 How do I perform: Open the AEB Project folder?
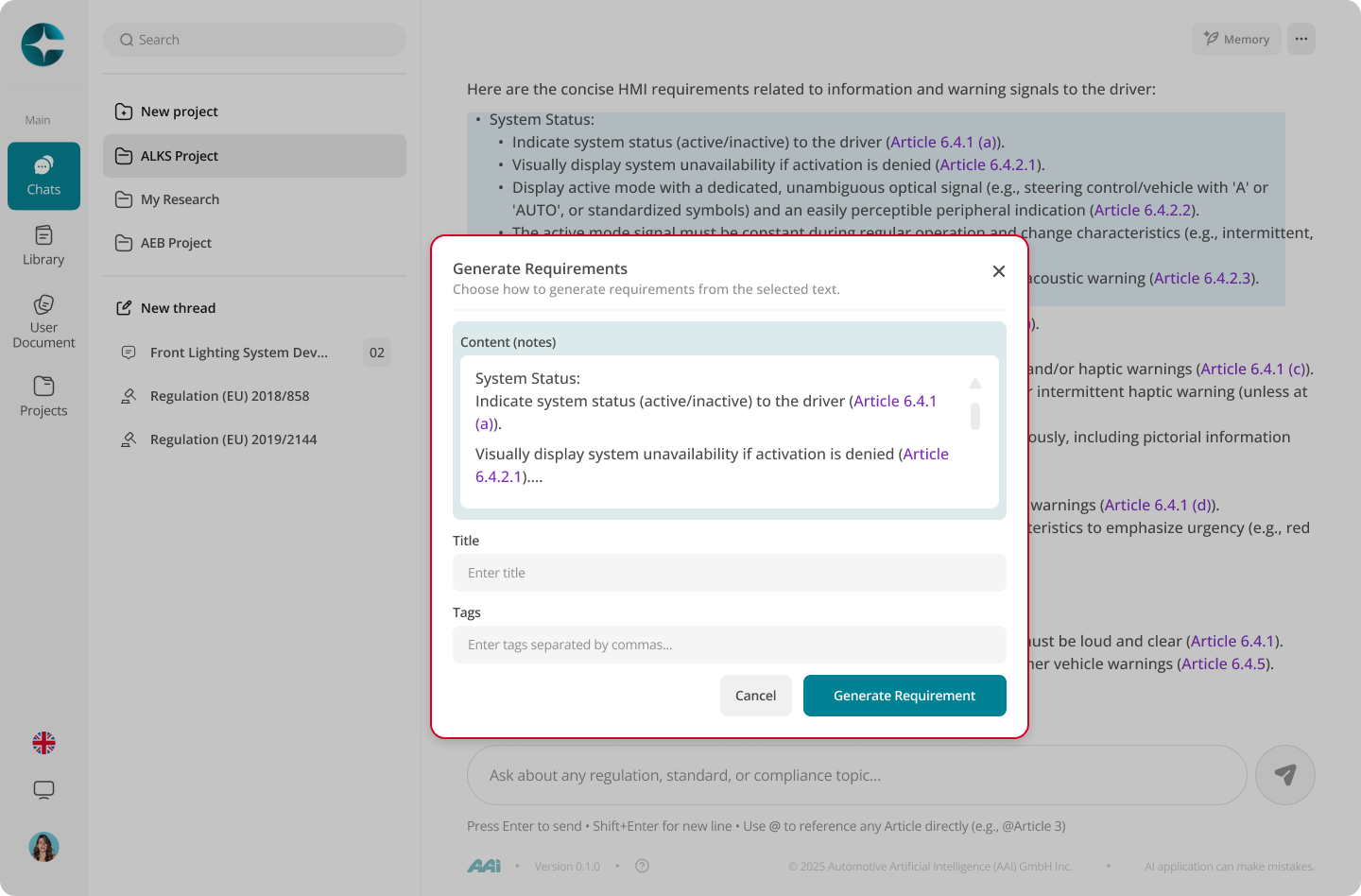(x=254, y=243)
